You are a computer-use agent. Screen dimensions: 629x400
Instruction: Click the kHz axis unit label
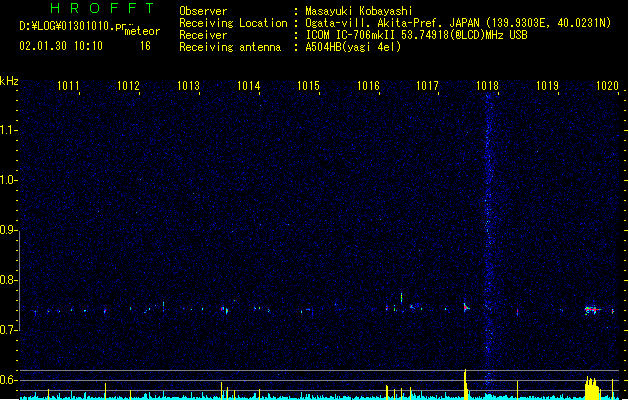9,81
